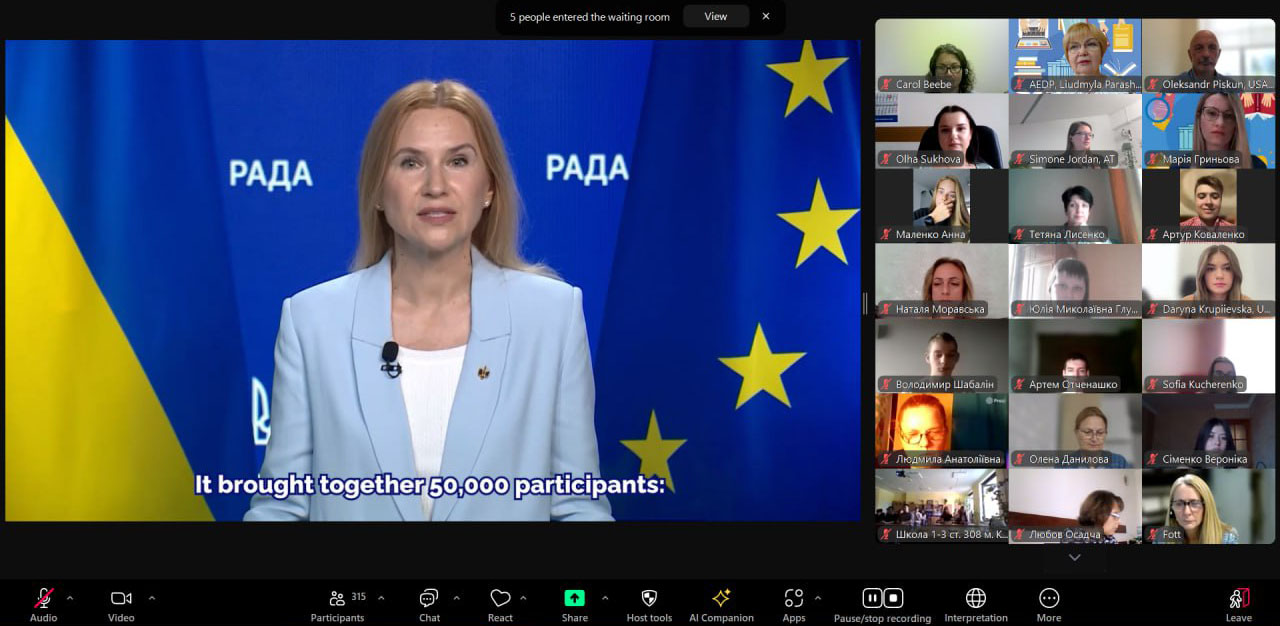Open the More options menu

(1049, 604)
